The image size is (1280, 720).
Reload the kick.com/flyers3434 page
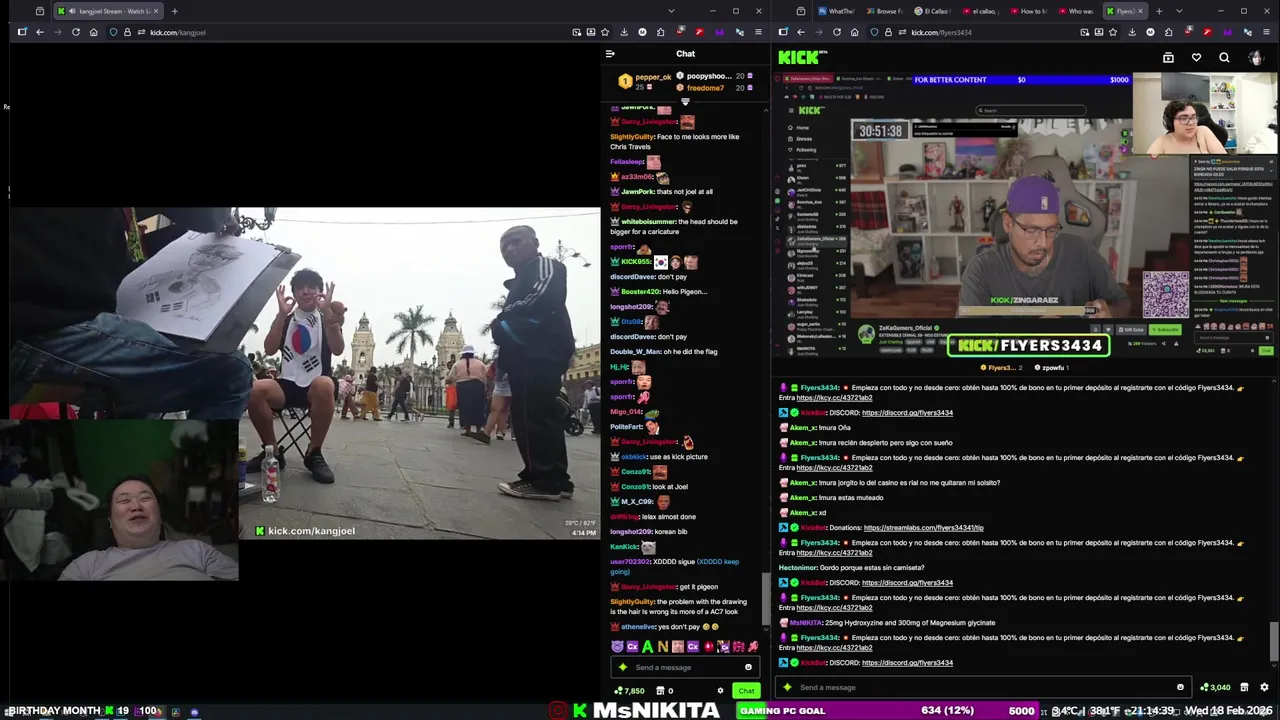(837, 32)
